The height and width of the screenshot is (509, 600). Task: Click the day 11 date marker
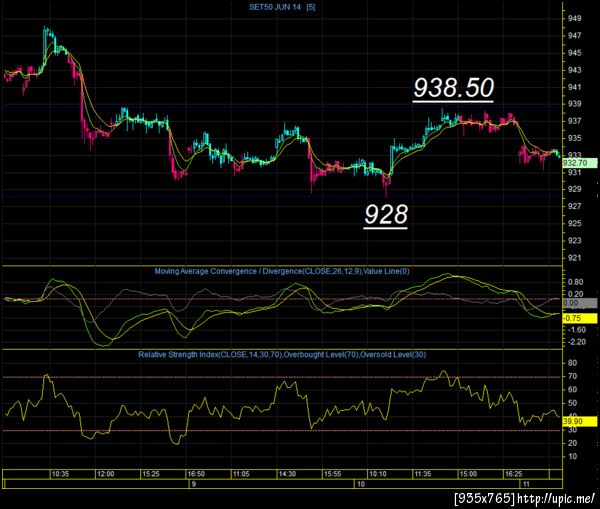click(526, 484)
